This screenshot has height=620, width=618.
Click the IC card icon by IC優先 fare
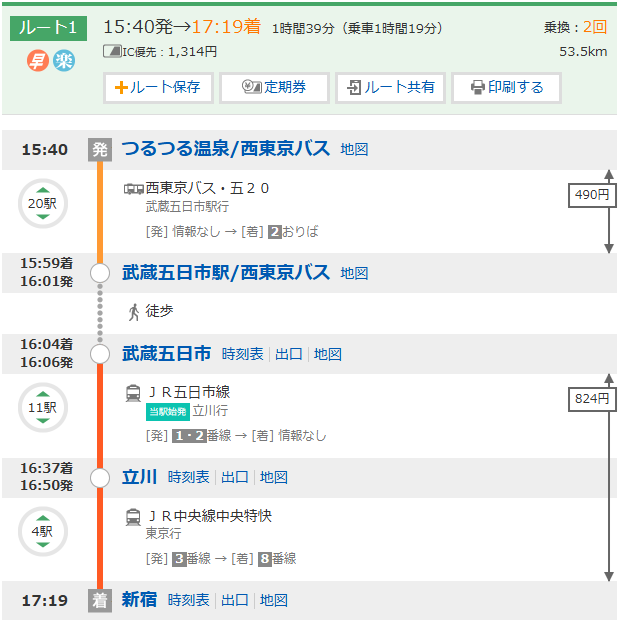point(113,51)
